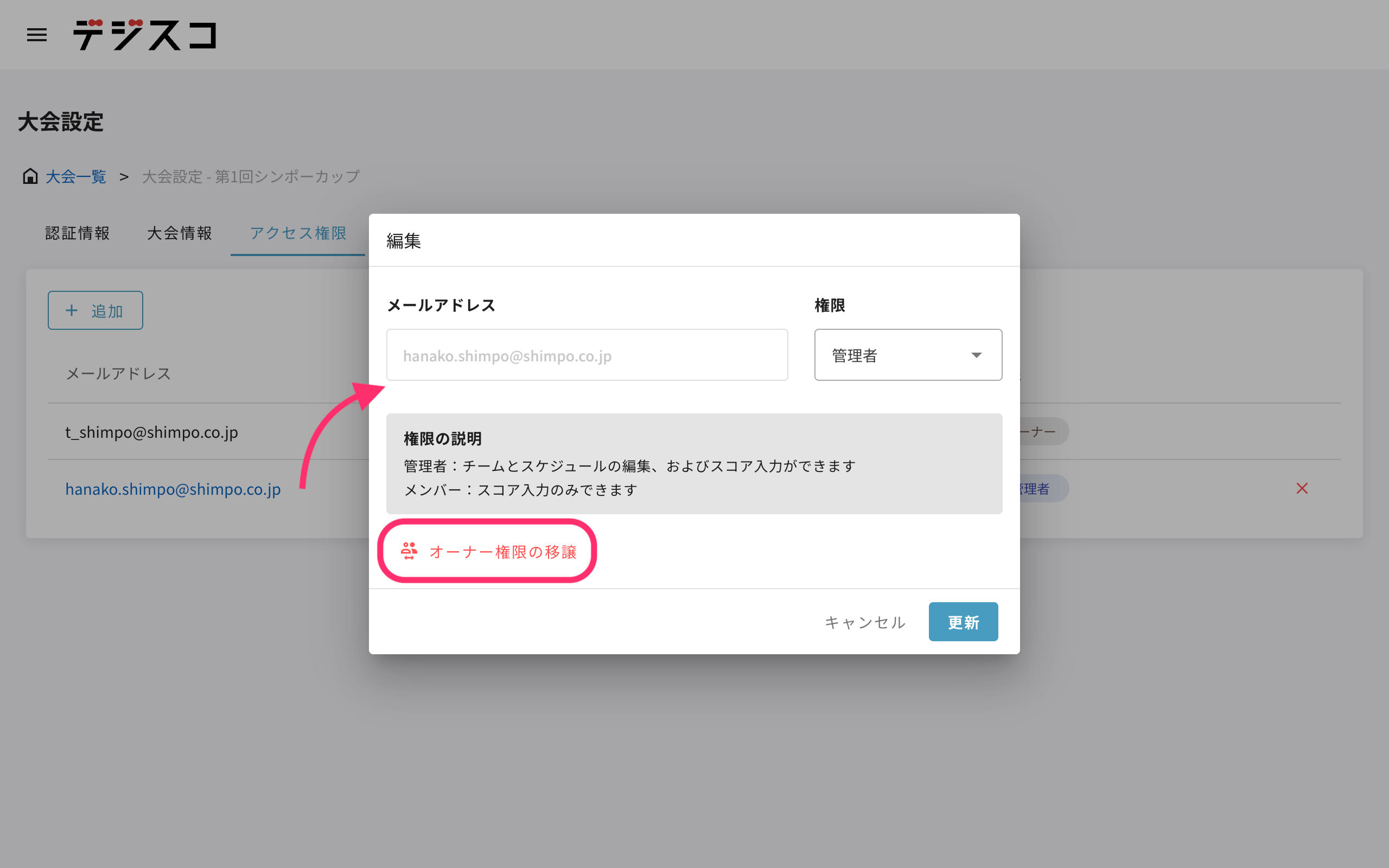Open the 権限 dropdown showing 管理者
The image size is (1389, 868).
coord(908,355)
